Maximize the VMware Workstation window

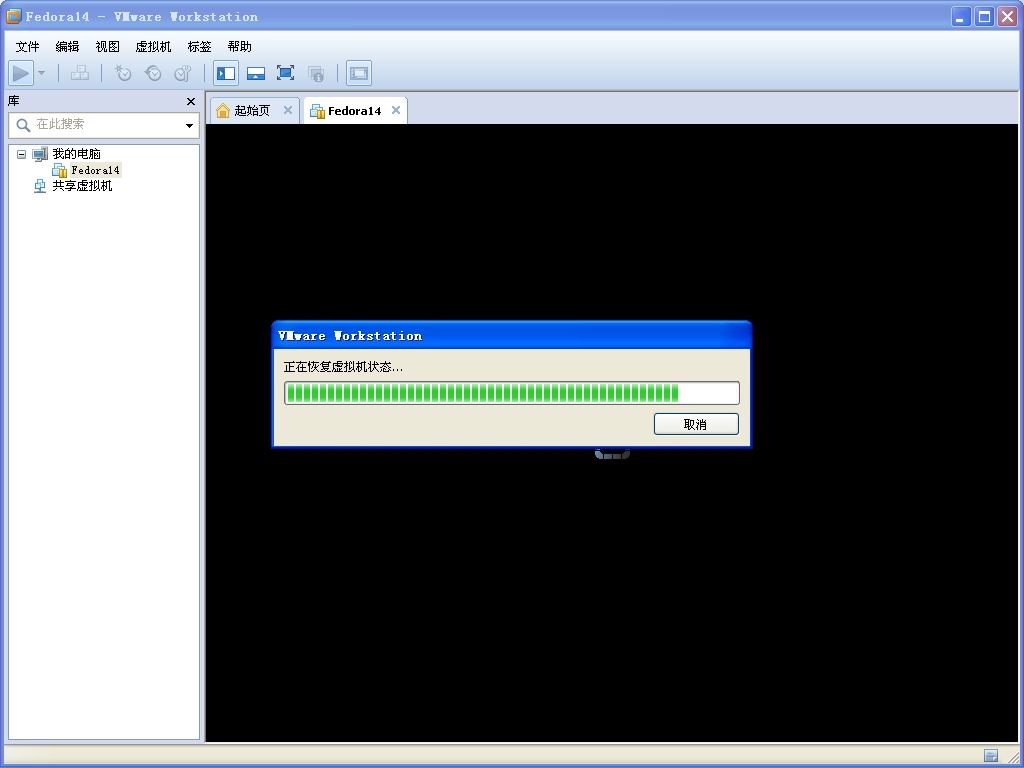click(x=984, y=16)
